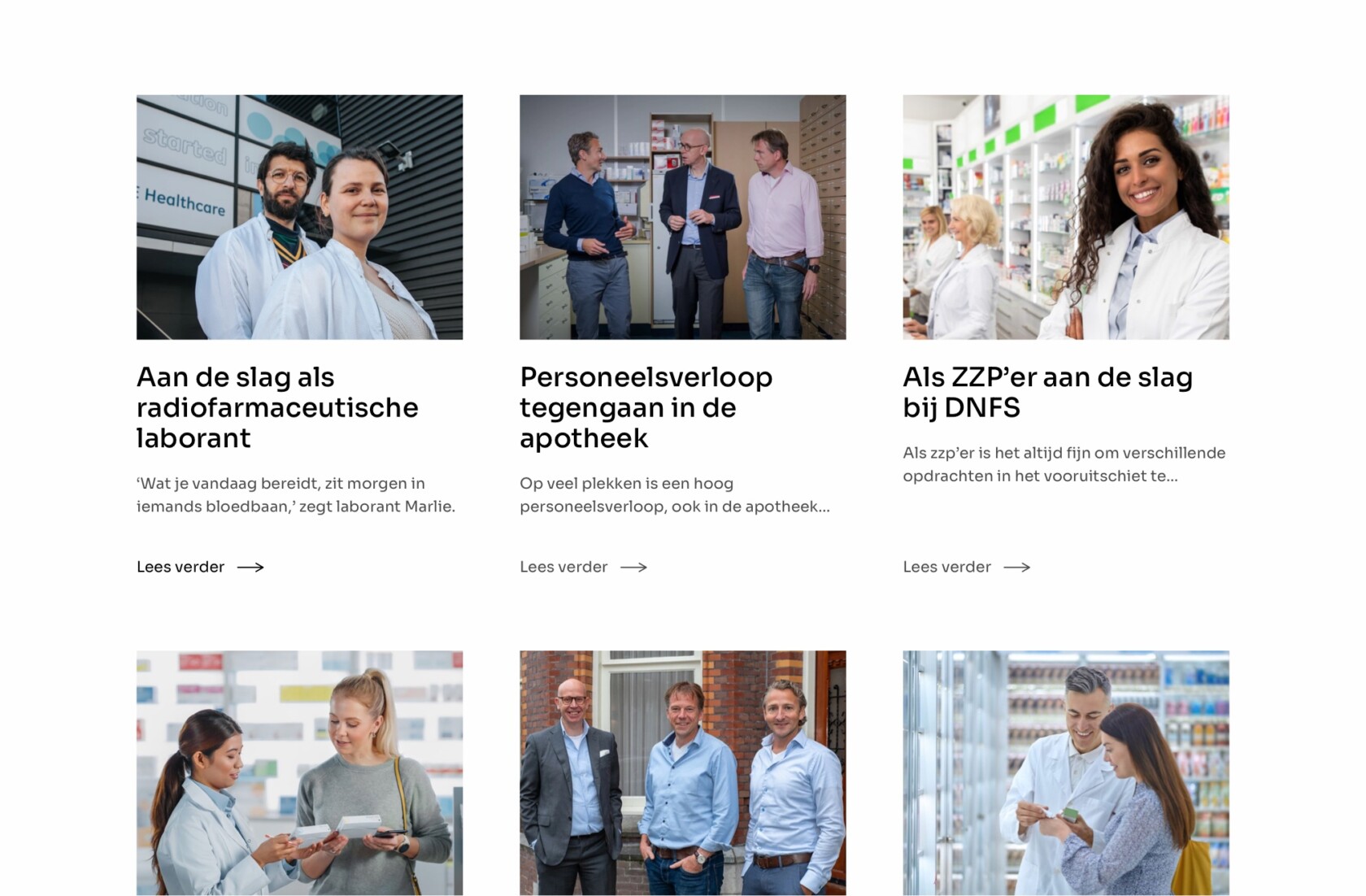Click heading 'Als ZZP'er aan de slag bij DNFS'
This screenshot has height=896, width=1366.
click(1048, 392)
